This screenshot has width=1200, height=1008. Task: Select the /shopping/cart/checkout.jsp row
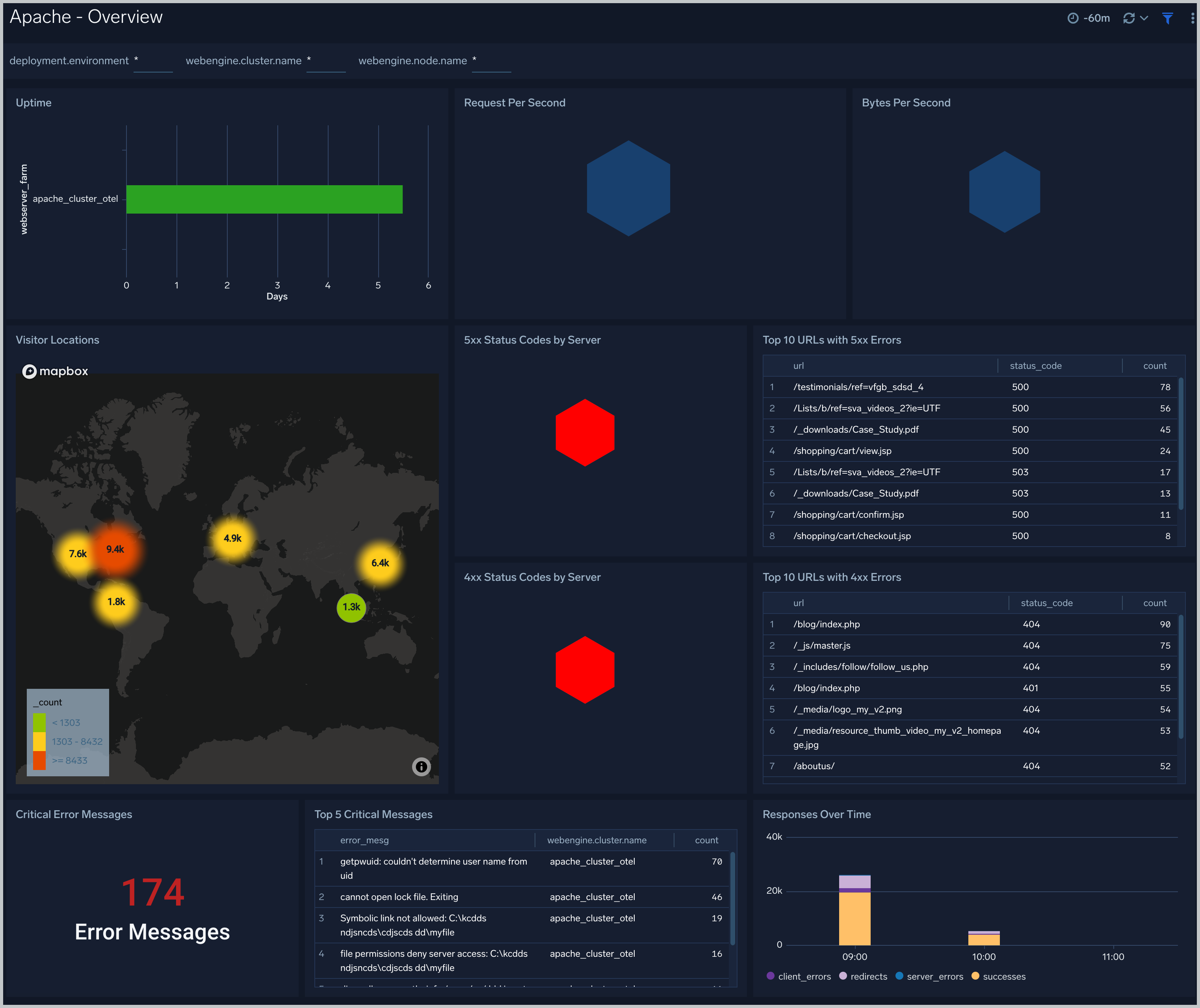[x=970, y=536]
